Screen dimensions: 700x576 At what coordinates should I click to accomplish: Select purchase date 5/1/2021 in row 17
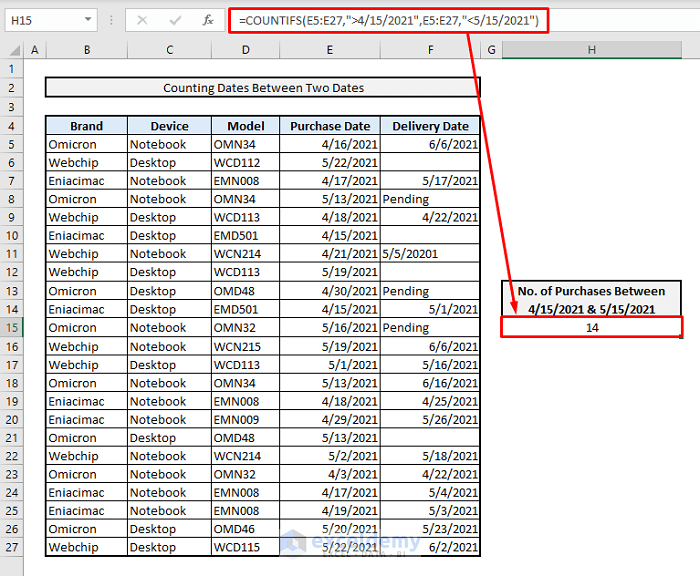pyautogui.click(x=330, y=365)
